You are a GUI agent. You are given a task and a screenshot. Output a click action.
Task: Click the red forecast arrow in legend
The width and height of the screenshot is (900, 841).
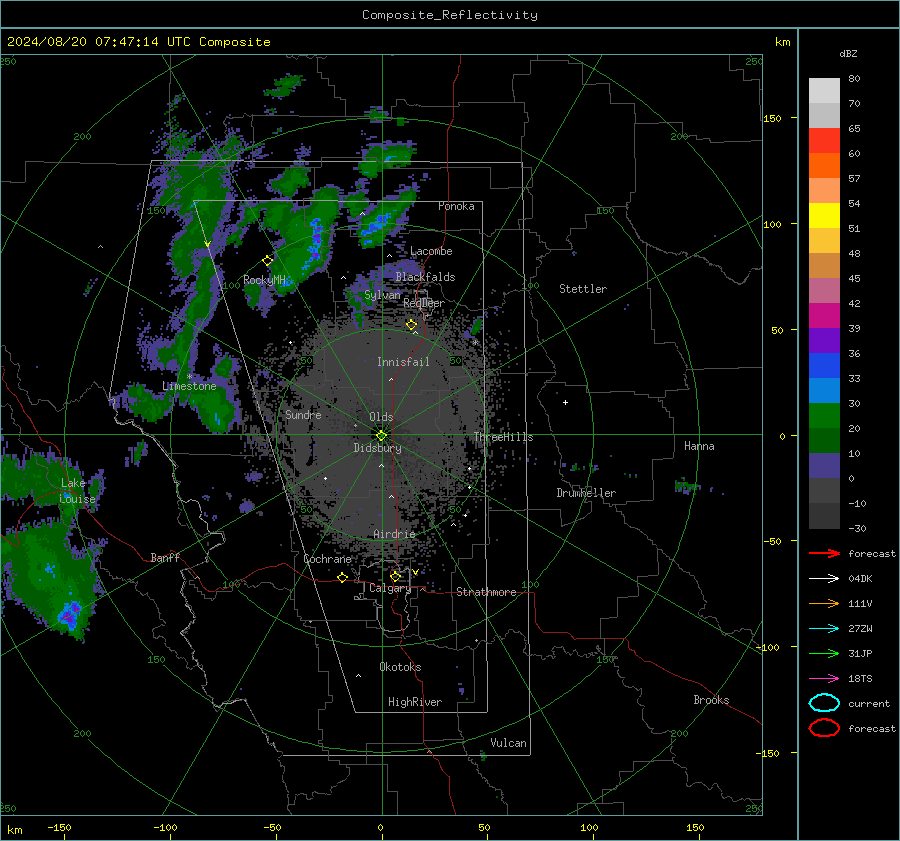tap(824, 553)
